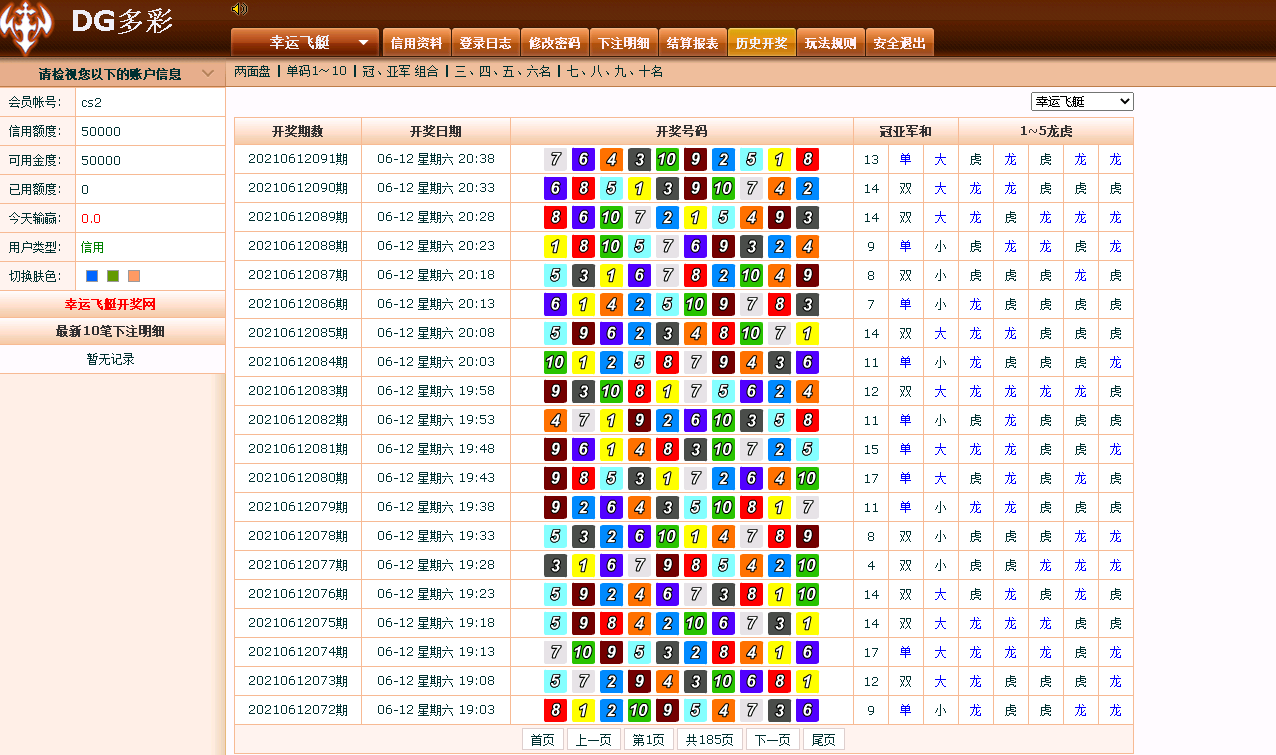Switch to the green skin color
The width and height of the screenshot is (1276, 755).
113,276
